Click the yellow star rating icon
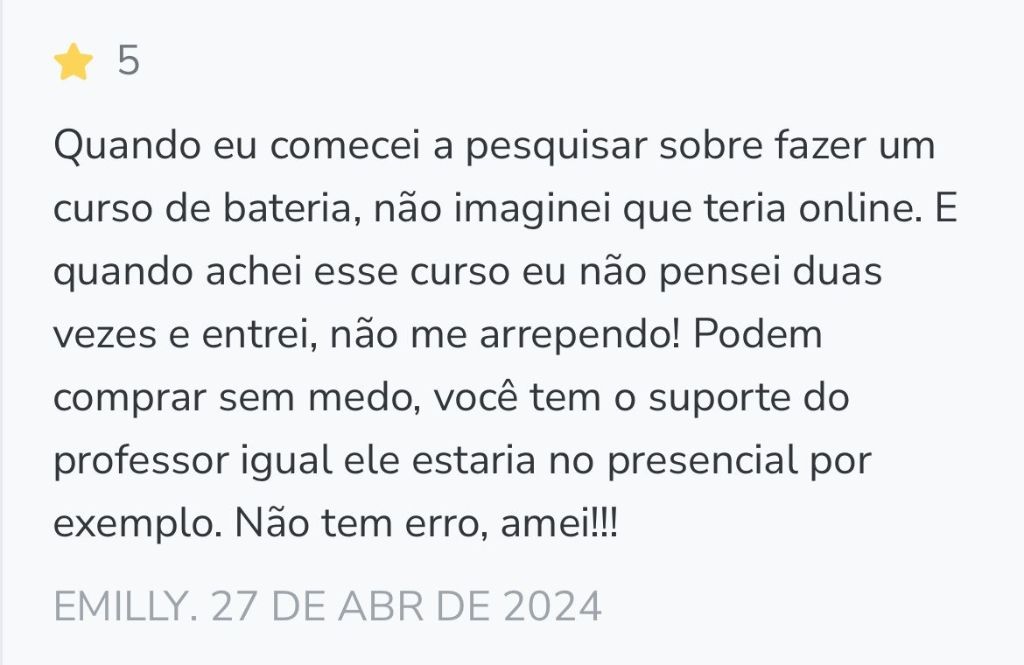 73,61
